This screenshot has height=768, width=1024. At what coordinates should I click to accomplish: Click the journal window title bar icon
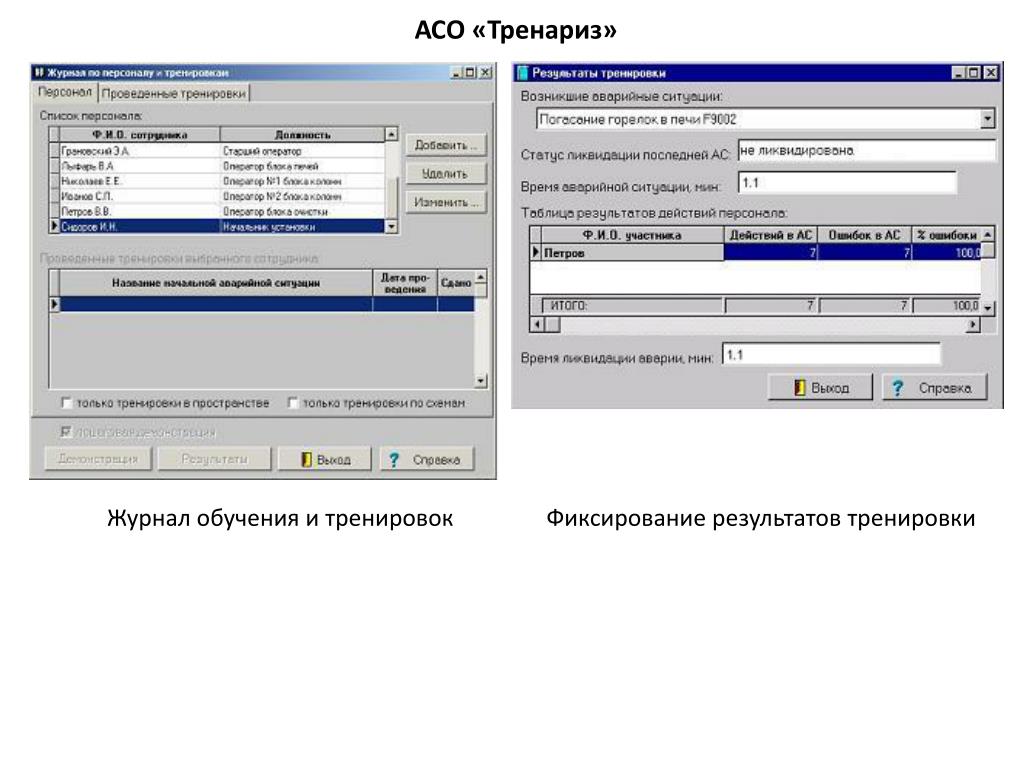point(39,72)
